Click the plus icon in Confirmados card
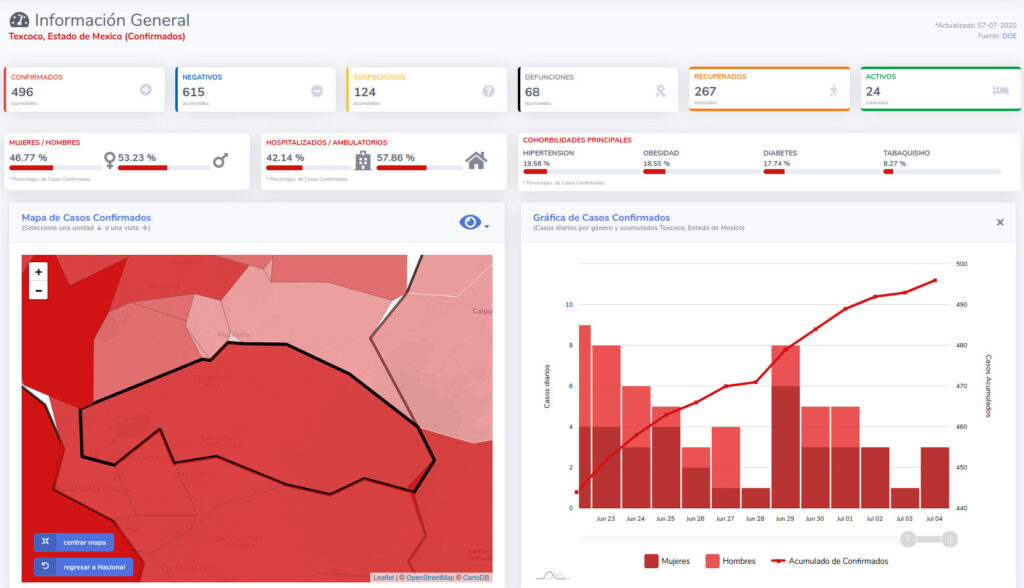Viewport: 1024px width, 588px height. 146,90
